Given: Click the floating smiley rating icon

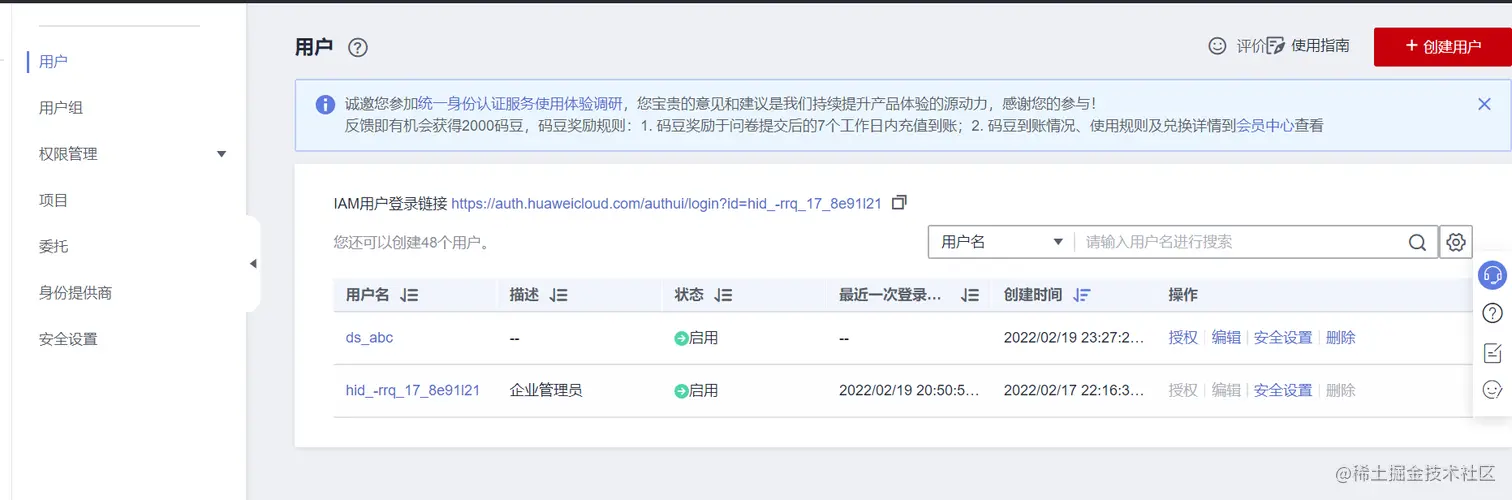Looking at the screenshot, I should (x=1492, y=390).
